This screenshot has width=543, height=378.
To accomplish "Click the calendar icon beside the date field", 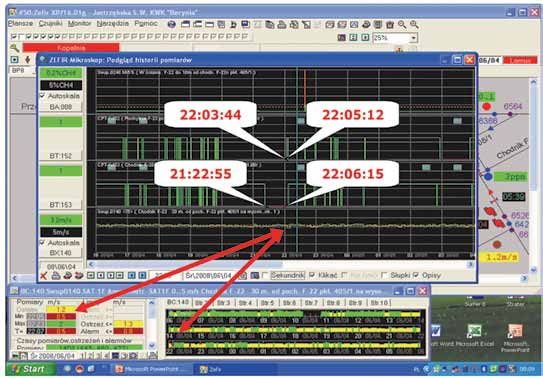I will (x=243, y=276).
